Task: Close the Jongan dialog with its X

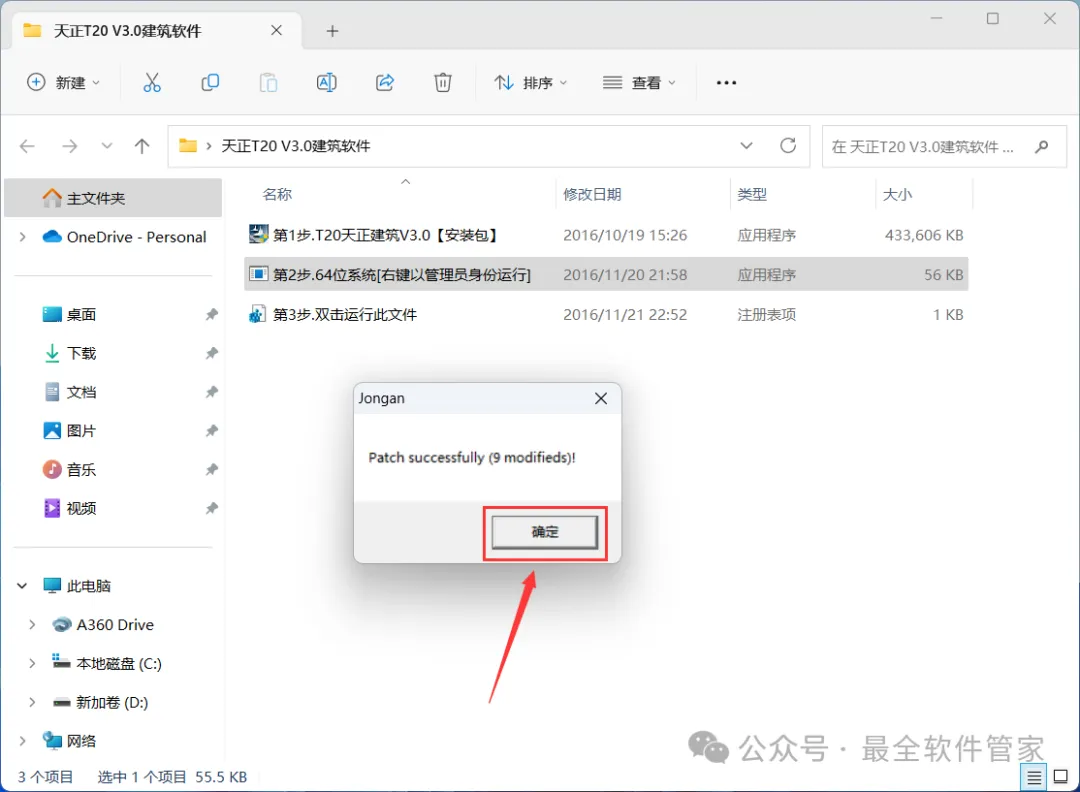Action: (x=601, y=398)
